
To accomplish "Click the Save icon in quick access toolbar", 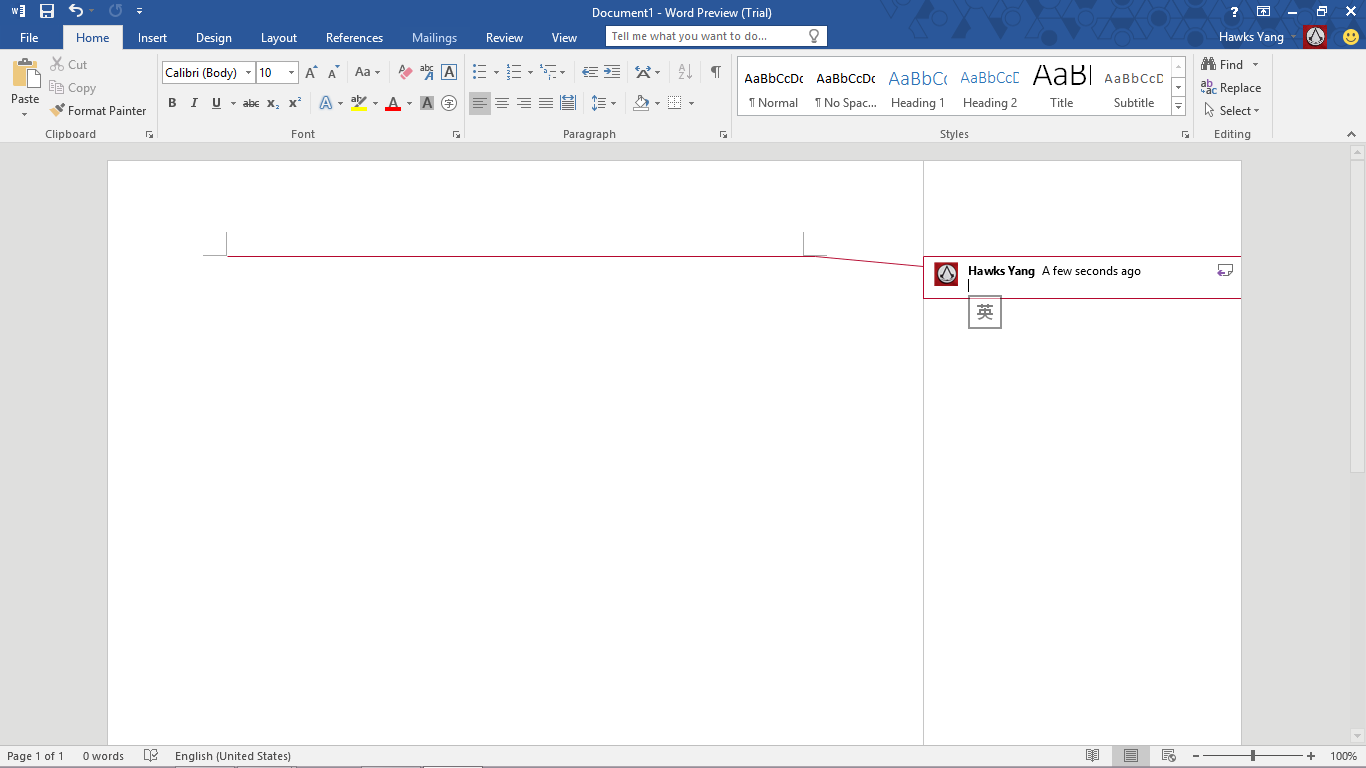I will pyautogui.click(x=46, y=11).
